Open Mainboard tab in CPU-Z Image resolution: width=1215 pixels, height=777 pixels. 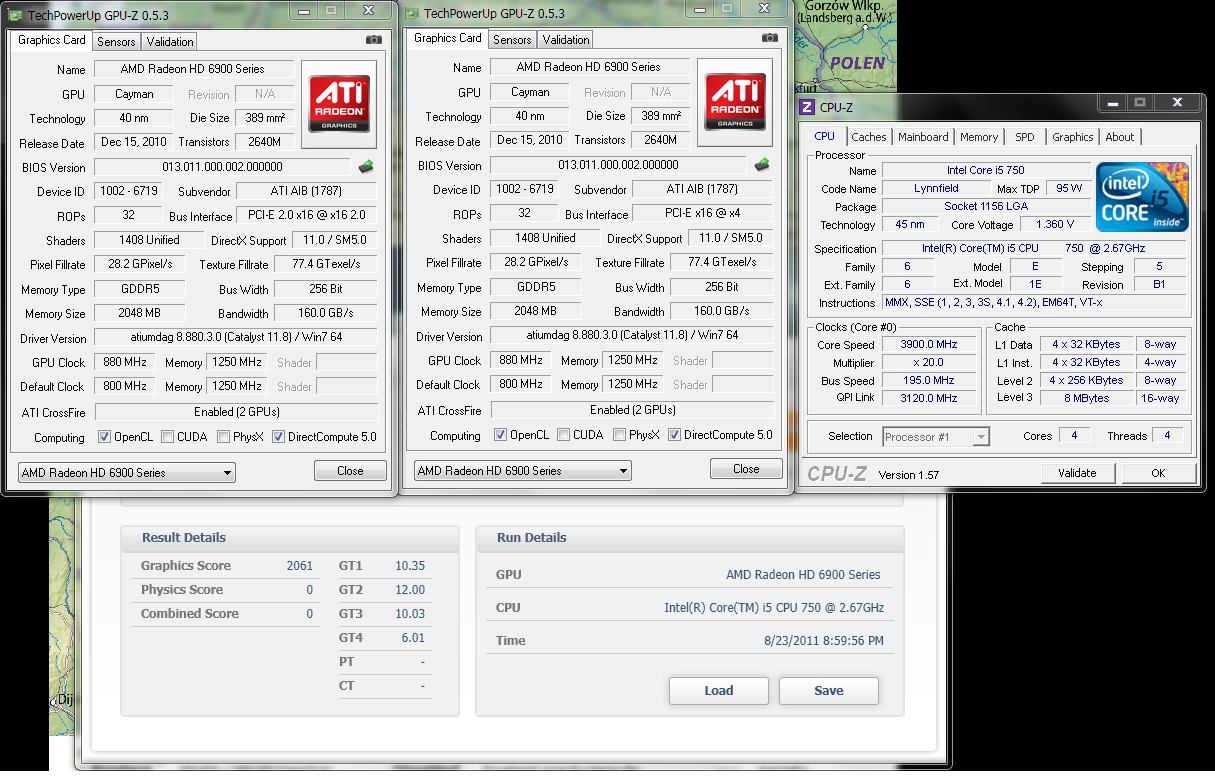coord(923,137)
